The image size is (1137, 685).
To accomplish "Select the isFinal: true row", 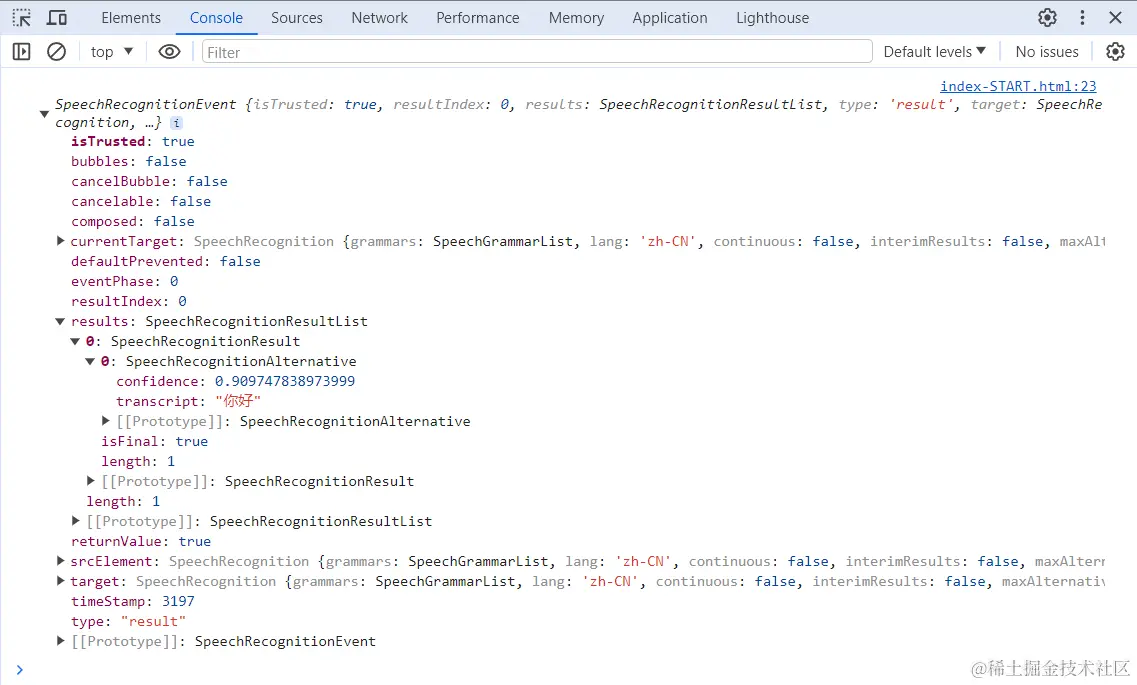I will click(x=154, y=441).
